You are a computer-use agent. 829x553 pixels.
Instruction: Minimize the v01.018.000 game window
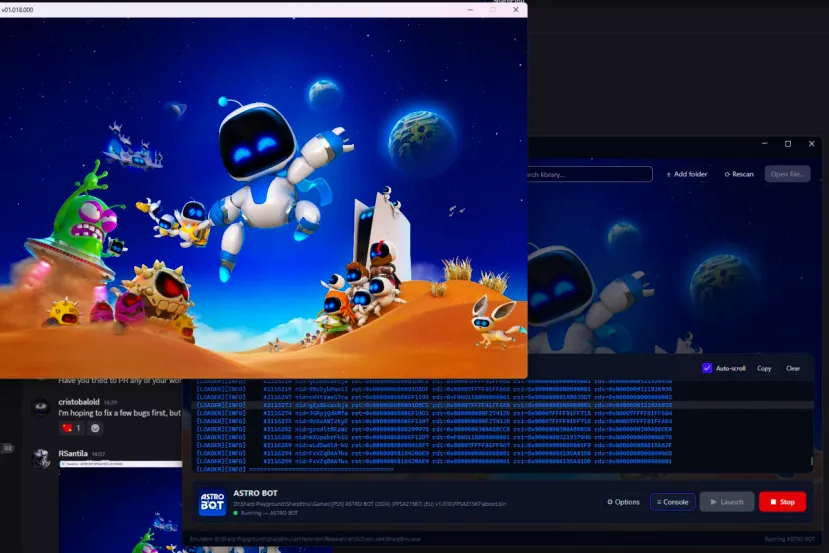click(x=470, y=10)
